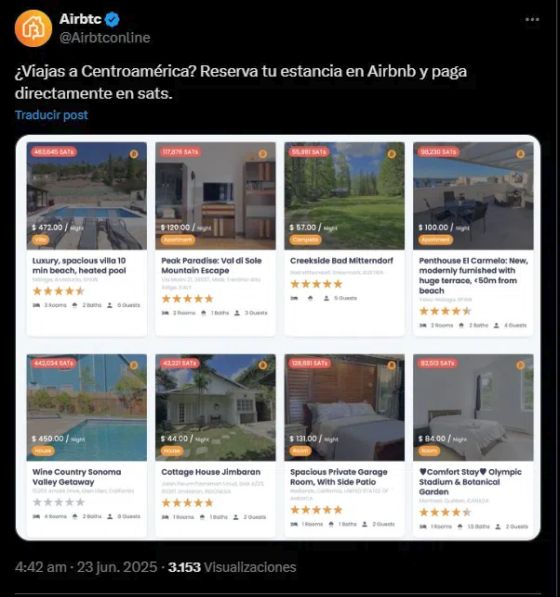Image resolution: width=560 pixels, height=597 pixels.
Task: Click the bitcoin icon on Peak Paradise photo
Action: tap(263, 154)
